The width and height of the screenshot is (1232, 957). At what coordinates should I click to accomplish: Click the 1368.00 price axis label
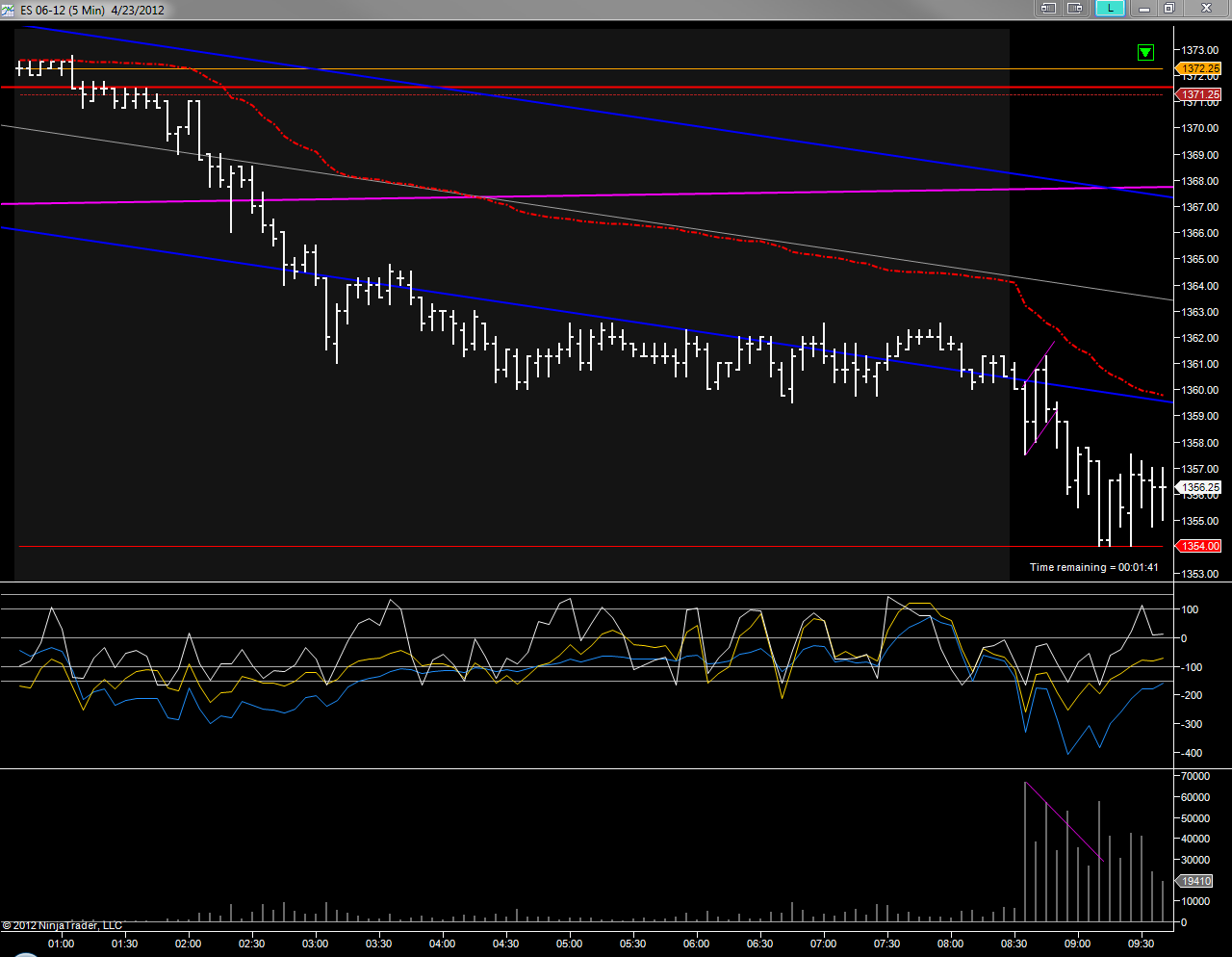pyautogui.click(x=1200, y=181)
